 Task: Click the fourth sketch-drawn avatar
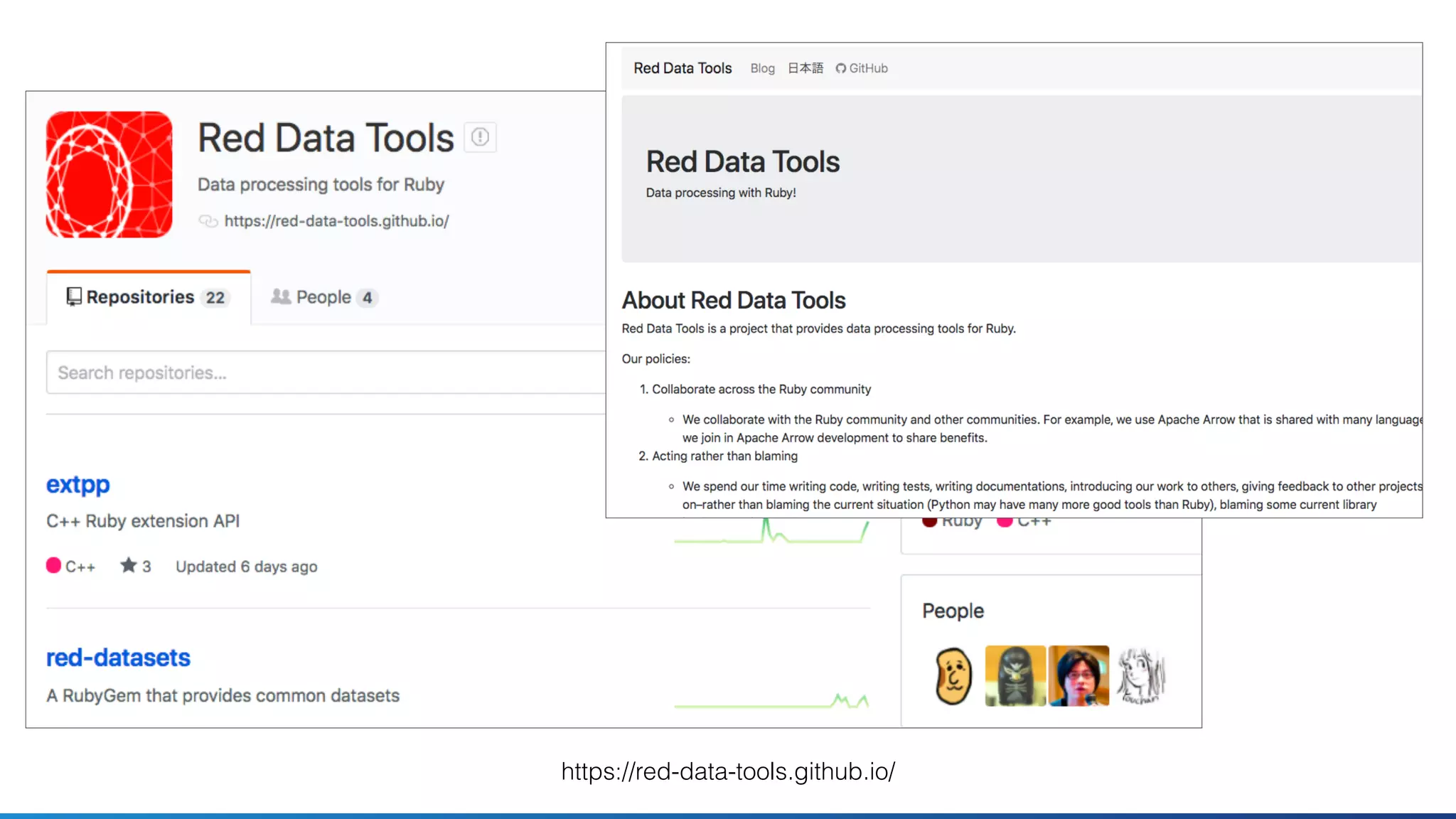pos(1141,675)
